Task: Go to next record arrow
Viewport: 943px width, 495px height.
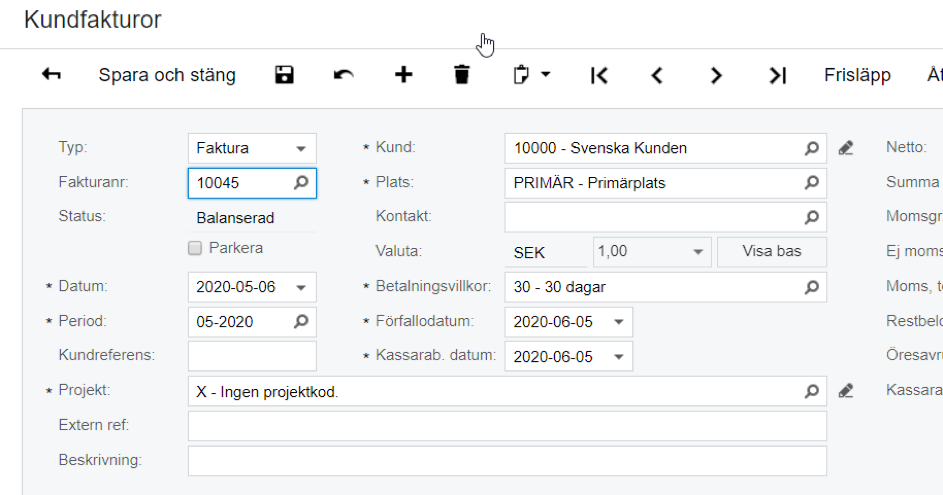Action: [x=716, y=75]
